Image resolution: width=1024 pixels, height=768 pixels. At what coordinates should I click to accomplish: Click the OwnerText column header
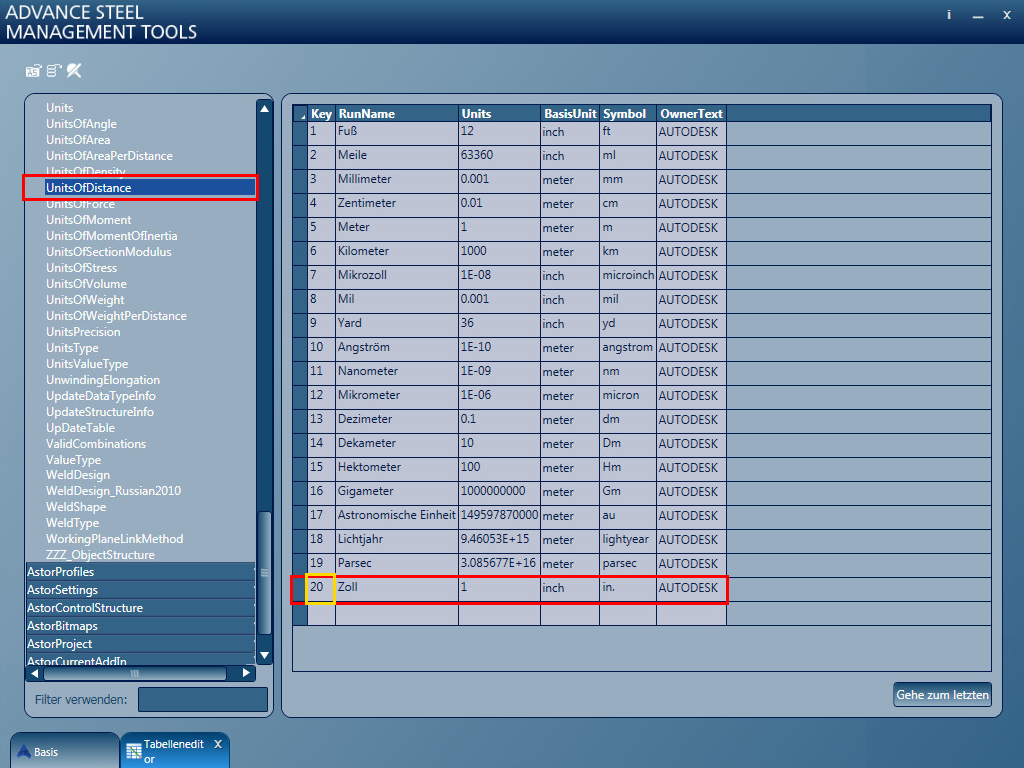tap(691, 114)
